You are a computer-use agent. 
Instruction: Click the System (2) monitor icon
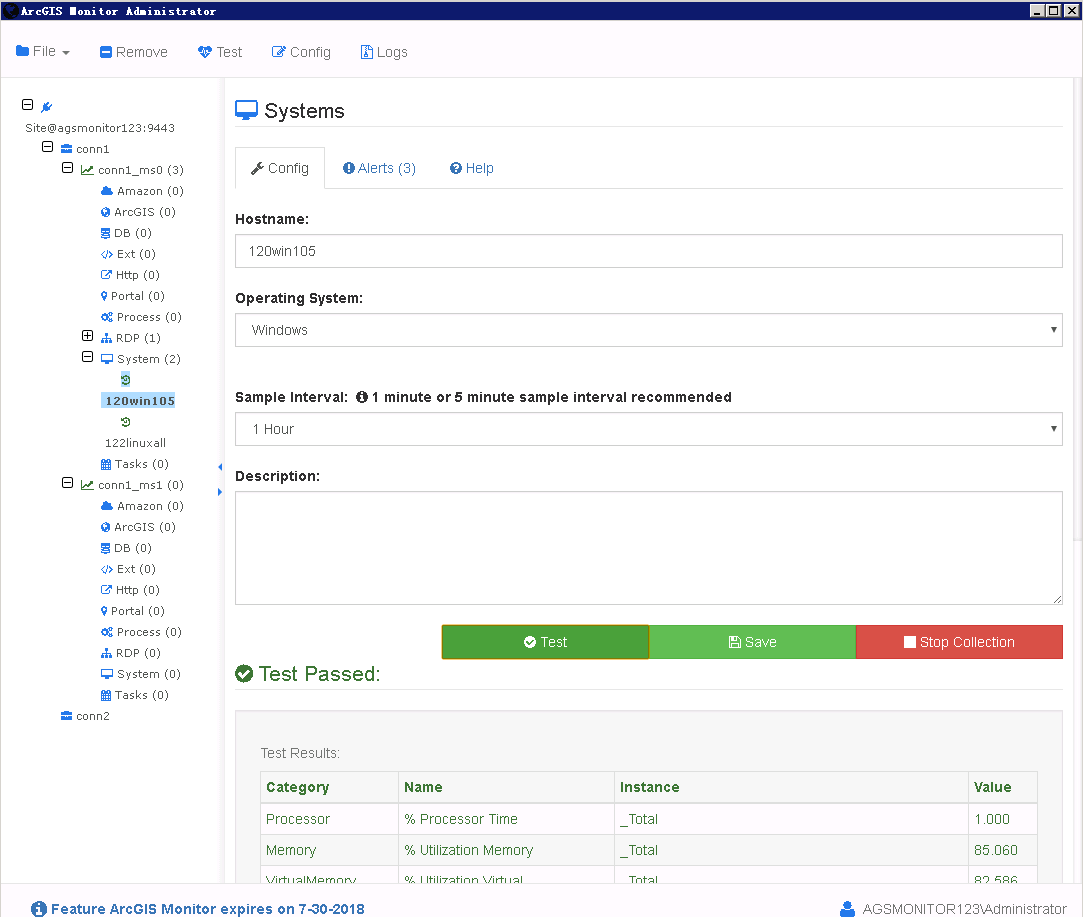tap(107, 359)
